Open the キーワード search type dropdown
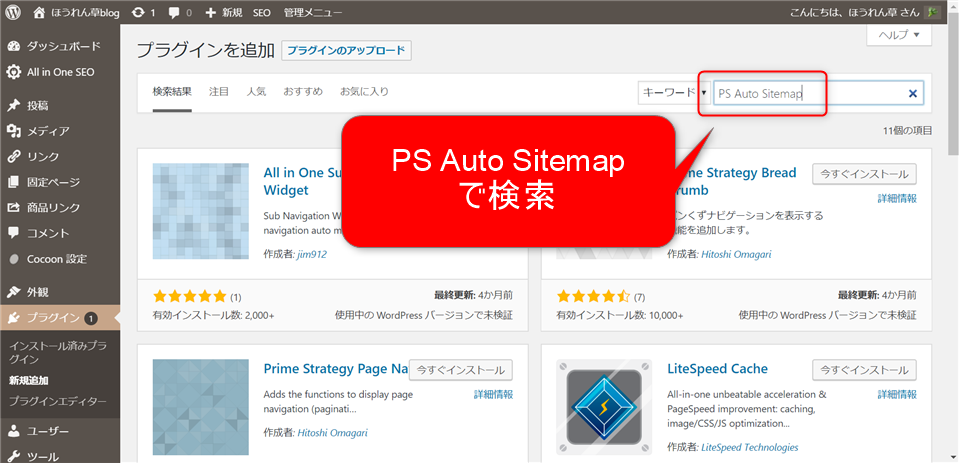Image resolution: width=959 pixels, height=463 pixels. pyautogui.click(x=674, y=93)
